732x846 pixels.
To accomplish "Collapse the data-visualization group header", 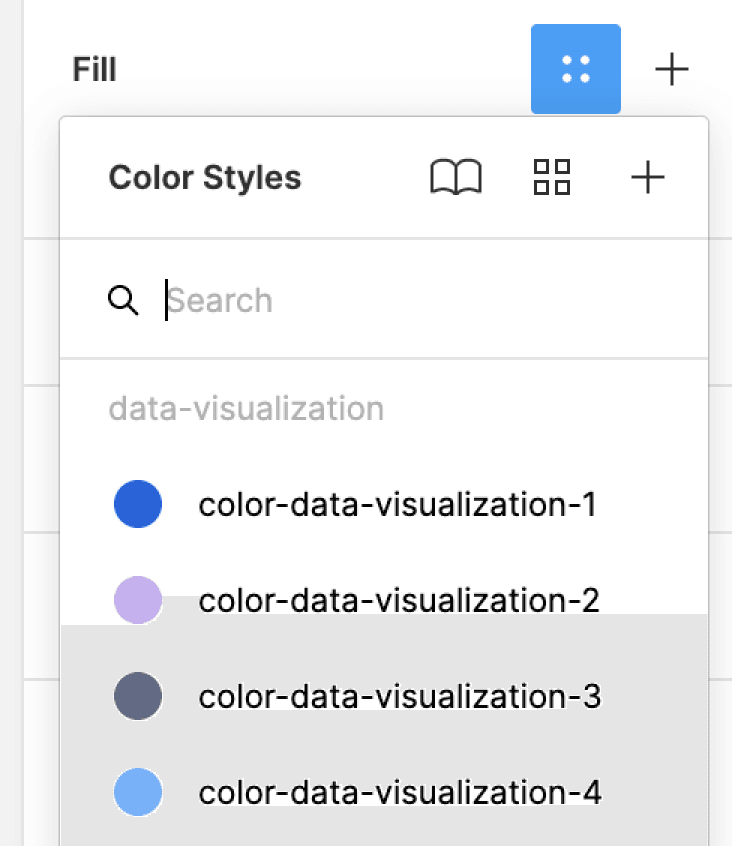I will tap(246, 408).
